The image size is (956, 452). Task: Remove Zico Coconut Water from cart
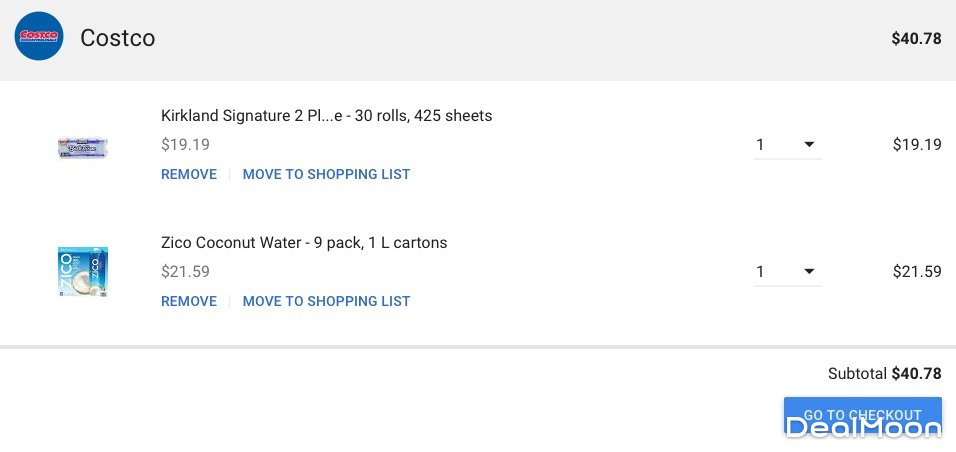(x=189, y=301)
